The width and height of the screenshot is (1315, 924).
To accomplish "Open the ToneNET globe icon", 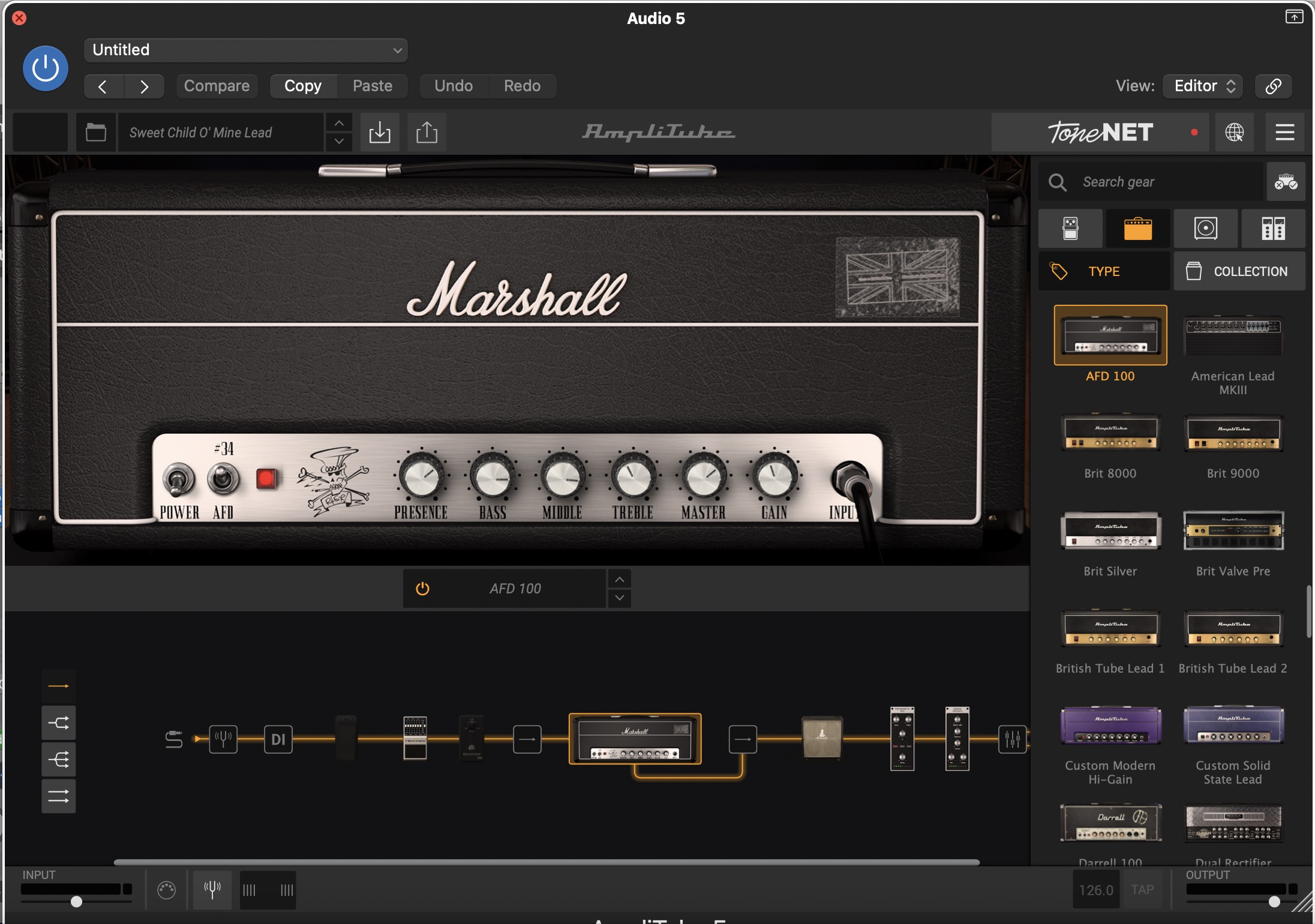I will 1234,132.
